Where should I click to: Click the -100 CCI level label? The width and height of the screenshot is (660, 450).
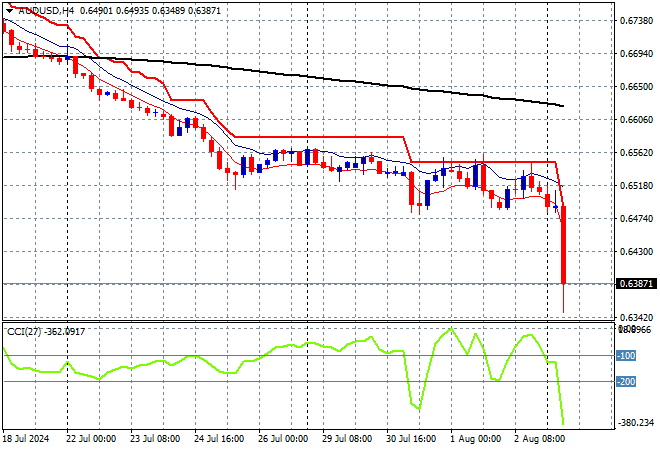tap(626, 356)
